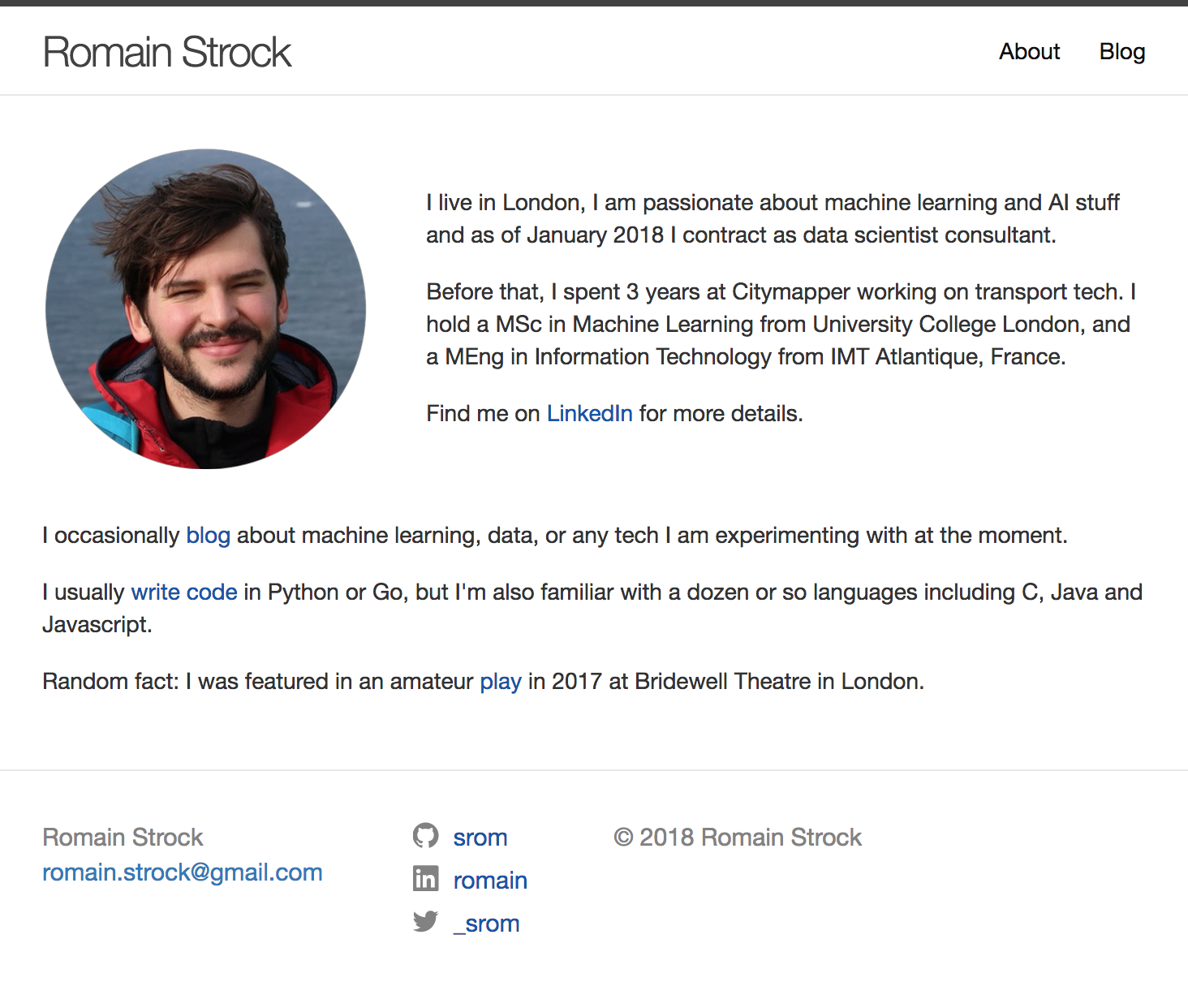Click the 'I live in London' paragraph
This screenshot has width=1188, height=1008.
(x=773, y=218)
